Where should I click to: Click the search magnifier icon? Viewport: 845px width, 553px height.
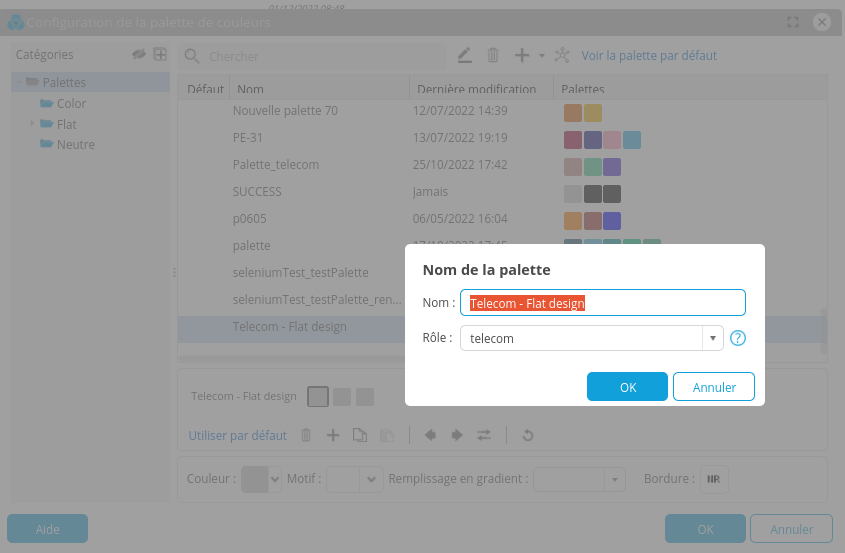click(x=192, y=56)
